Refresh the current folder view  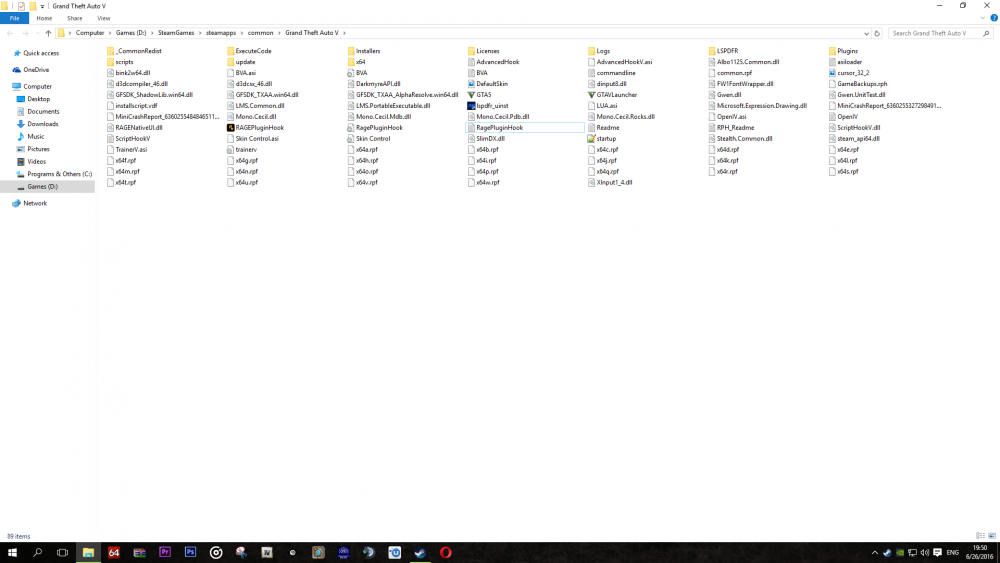[877, 33]
